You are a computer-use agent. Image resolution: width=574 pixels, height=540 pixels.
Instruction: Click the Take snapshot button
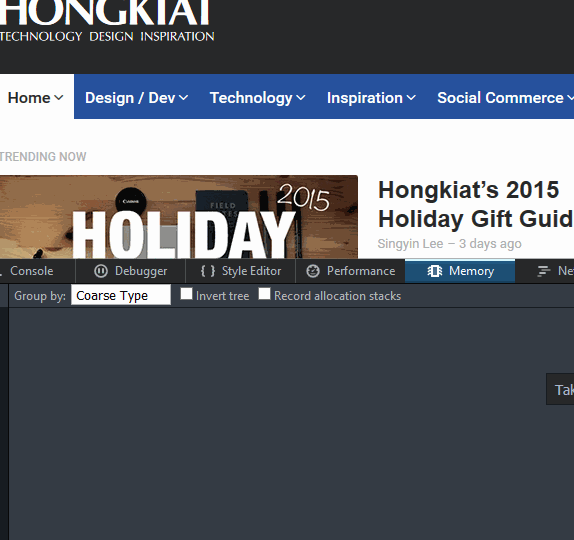[x=560, y=389]
